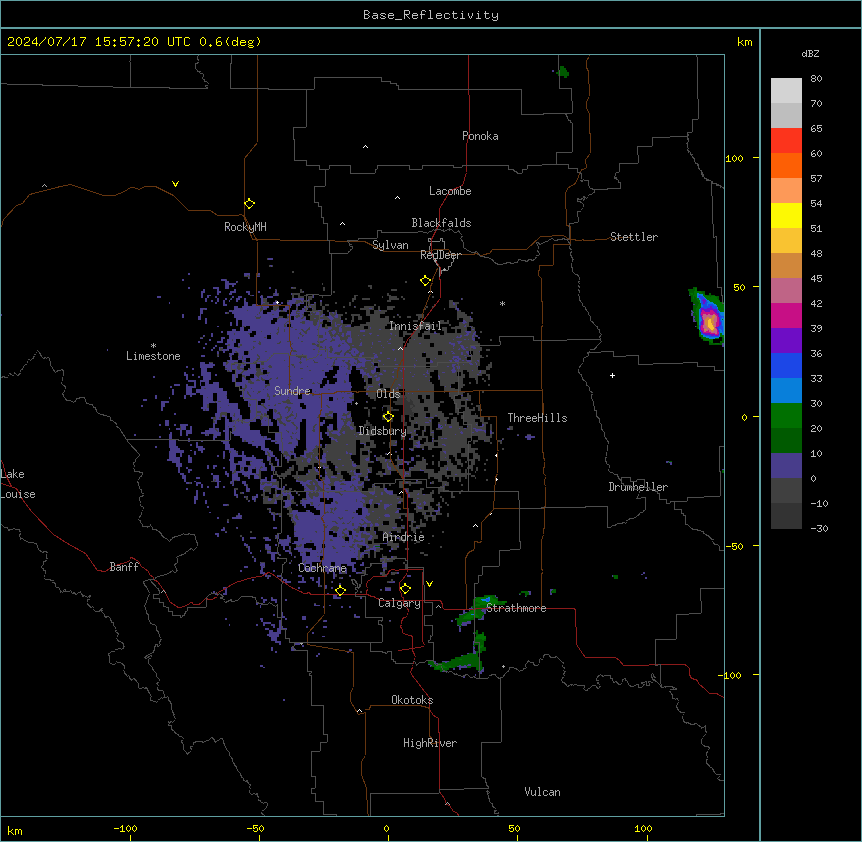Click the 65 value in dBZ legend
The height and width of the screenshot is (842, 862).
click(x=816, y=129)
